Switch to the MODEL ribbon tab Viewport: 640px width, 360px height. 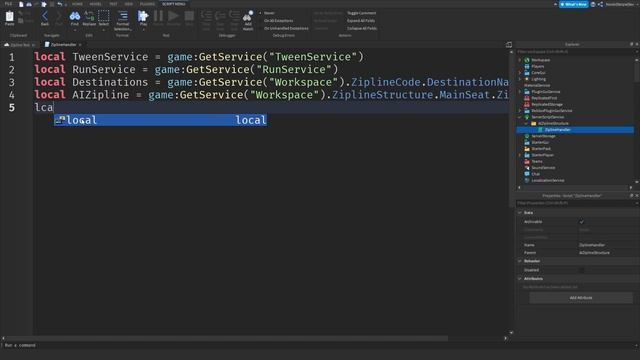(x=96, y=4)
